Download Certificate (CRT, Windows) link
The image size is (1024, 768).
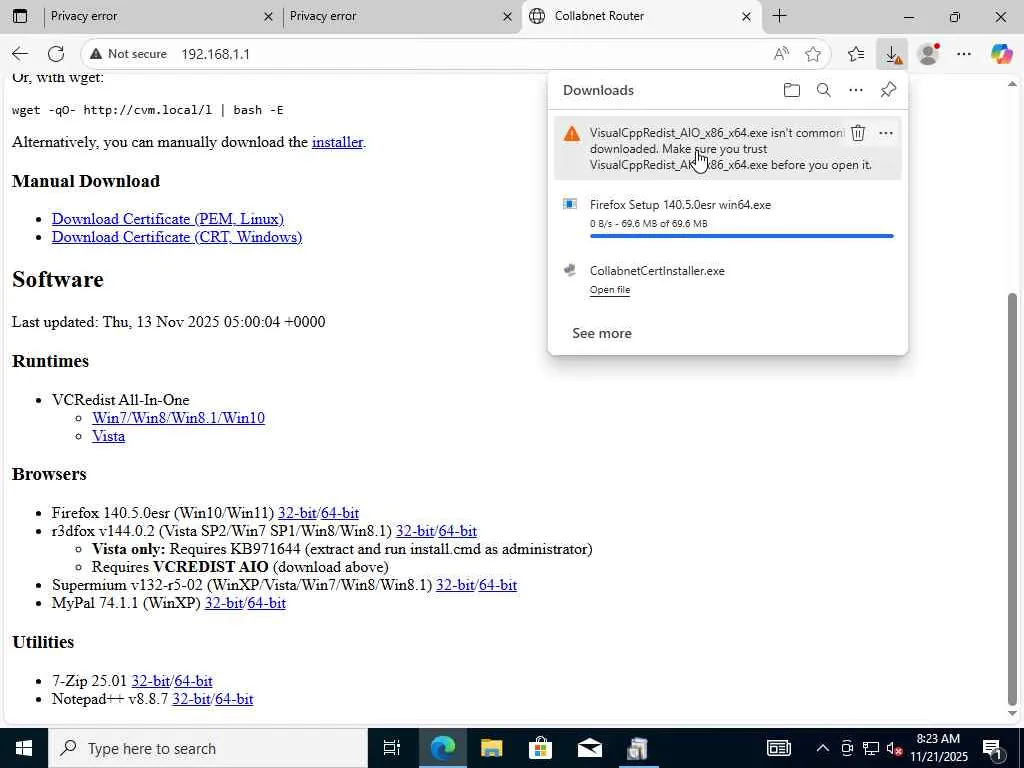click(177, 237)
